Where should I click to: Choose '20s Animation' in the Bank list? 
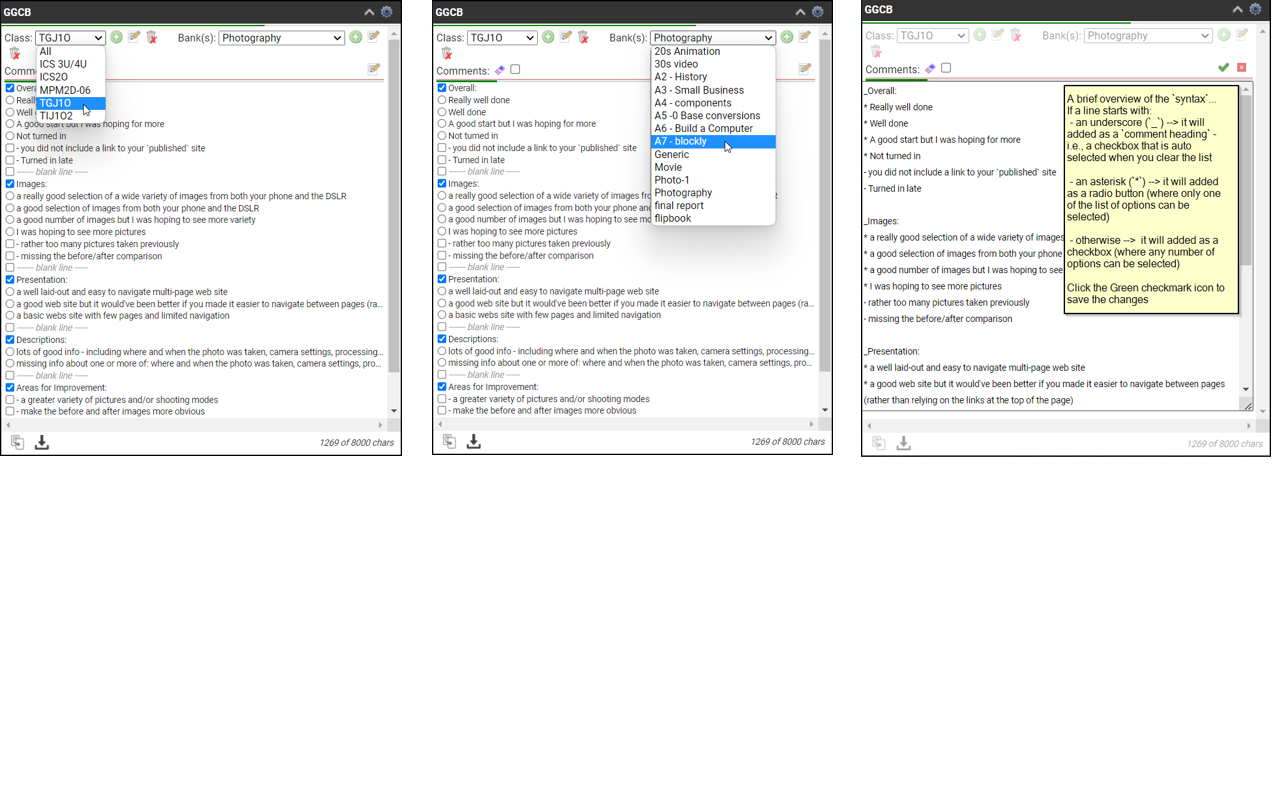click(713, 51)
